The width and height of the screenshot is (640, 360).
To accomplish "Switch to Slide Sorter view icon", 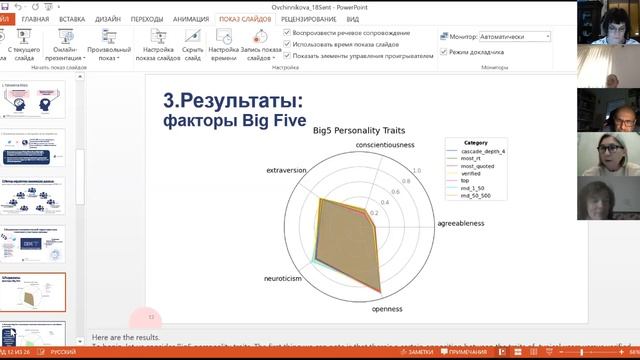I will [x=518, y=352].
